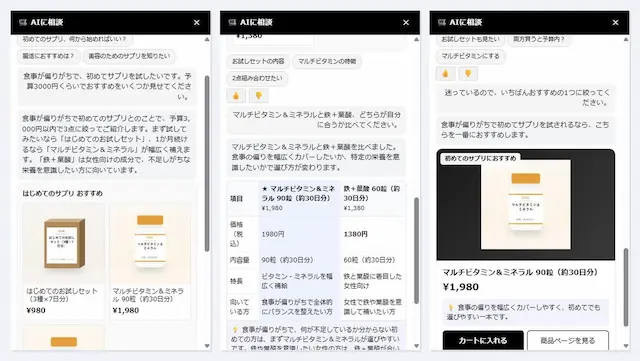Click scroll up arrow in middle panel
The image size is (640, 361).
(416, 40)
